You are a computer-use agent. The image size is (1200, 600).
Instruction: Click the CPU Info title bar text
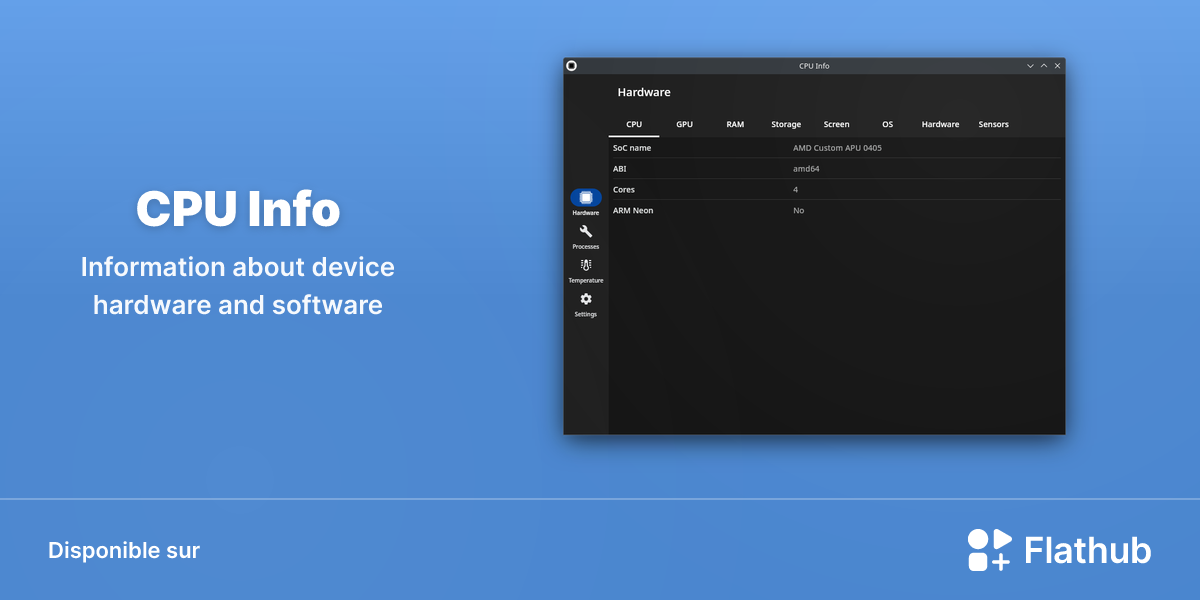point(814,66)
